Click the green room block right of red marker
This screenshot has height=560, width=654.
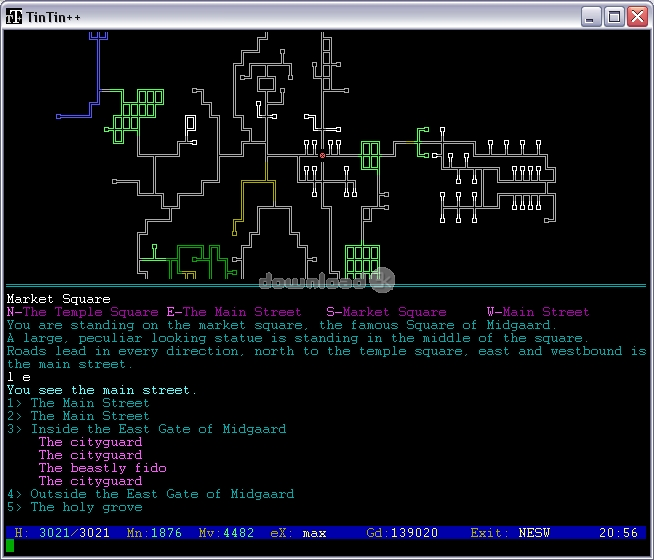tap(370, 155)
